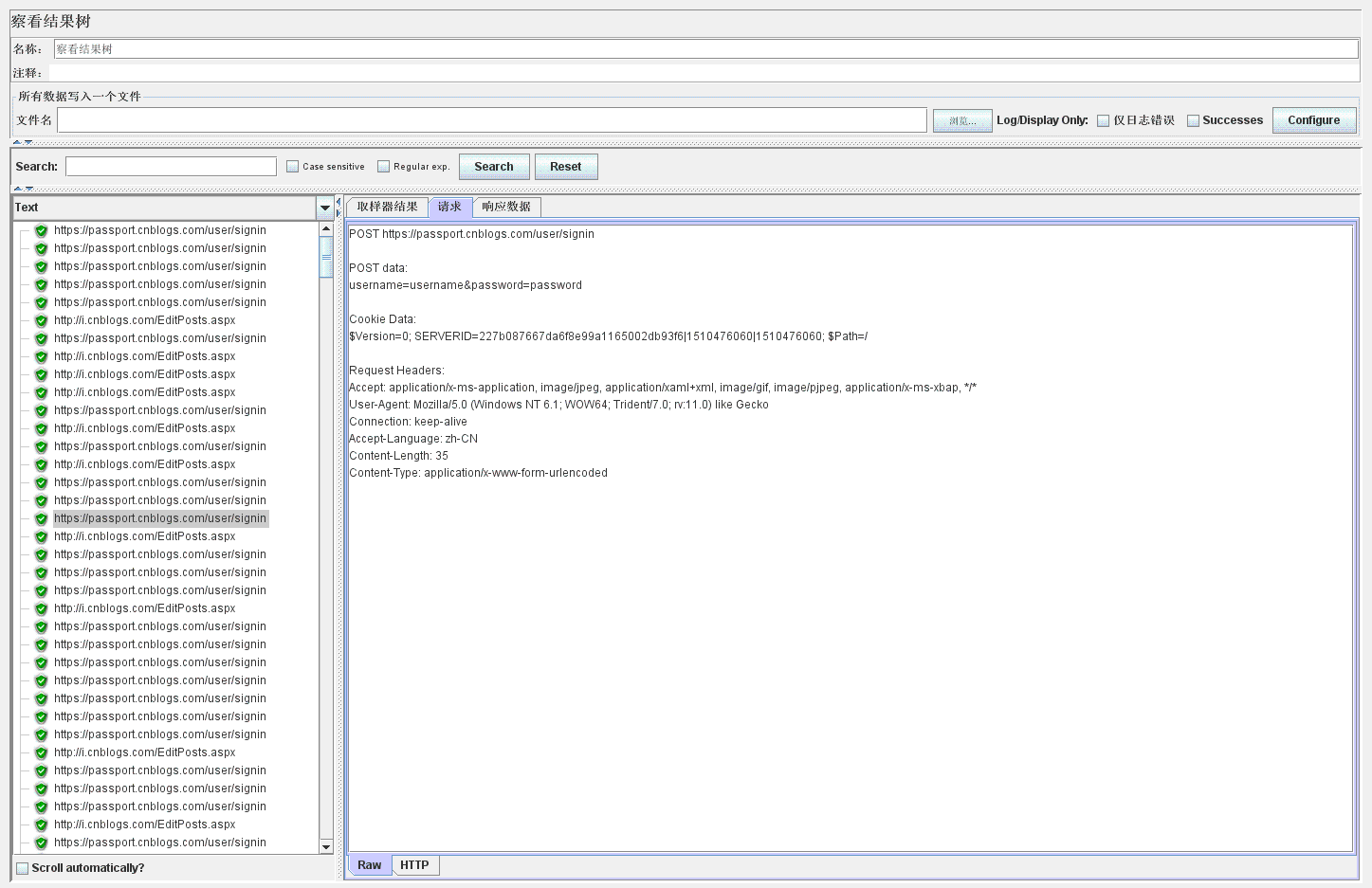
Task: Enable the 仅日志错误 checkbox
Action: (1103, 120)
